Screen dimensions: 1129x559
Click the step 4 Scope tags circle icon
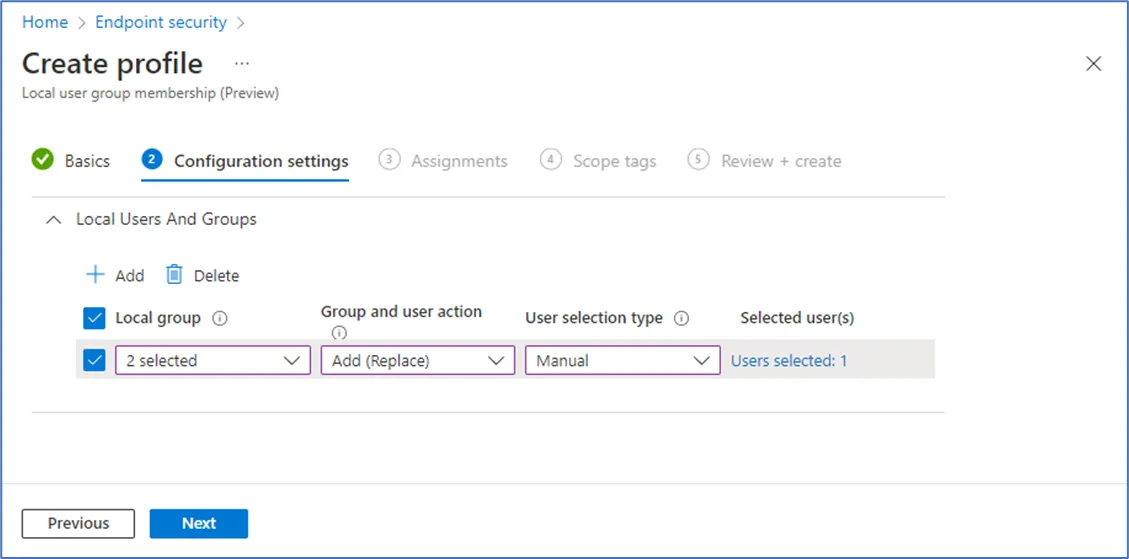pyautogui.click(x=550, y=160)
